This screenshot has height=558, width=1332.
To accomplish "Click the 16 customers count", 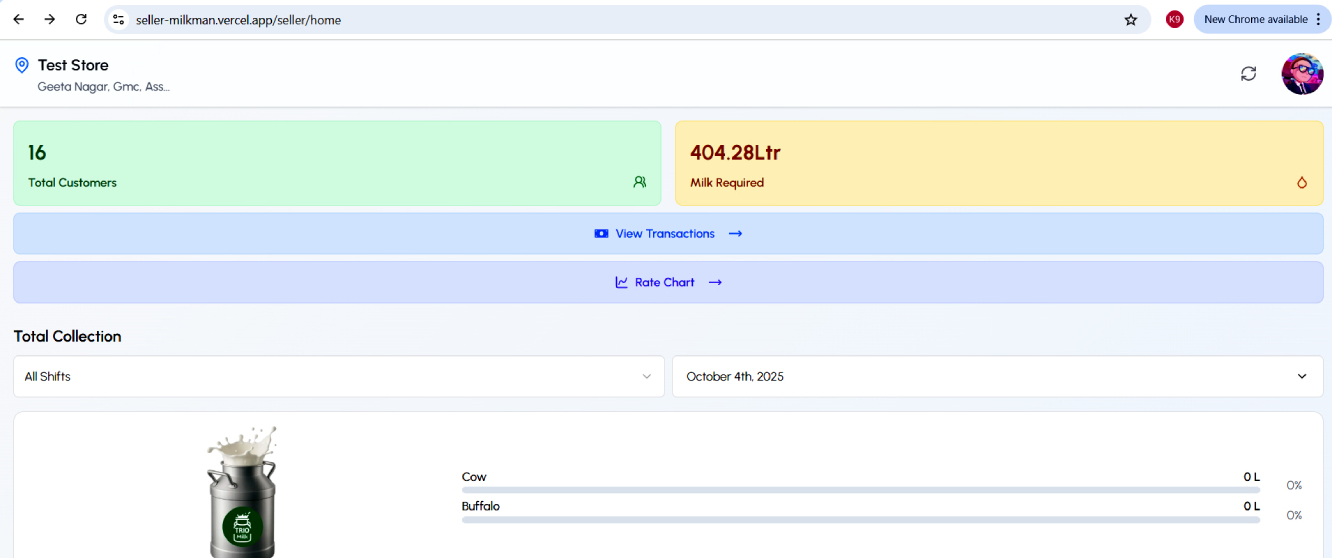I will pyautogui.click(x=37, y=153).
